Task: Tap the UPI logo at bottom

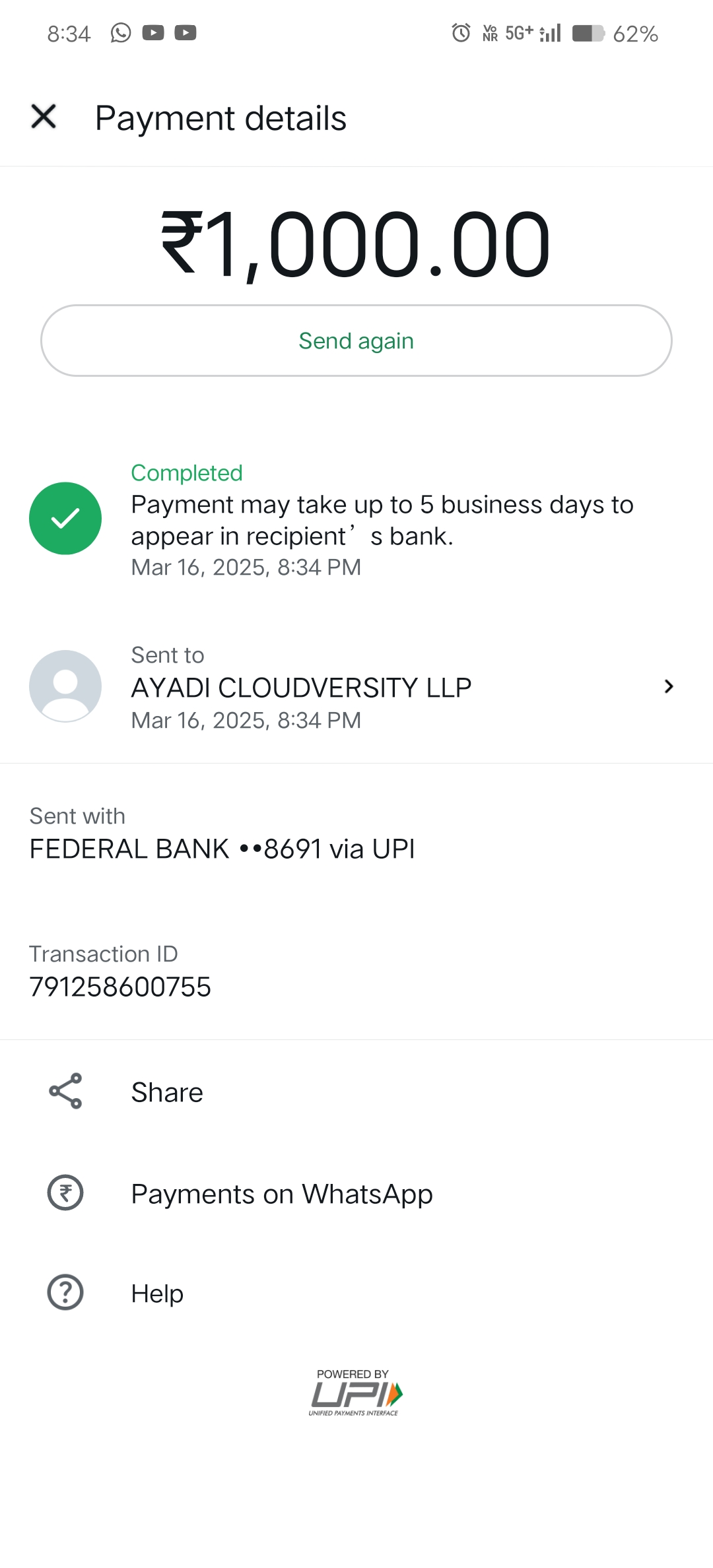Action: click(x=355, y=1394)
